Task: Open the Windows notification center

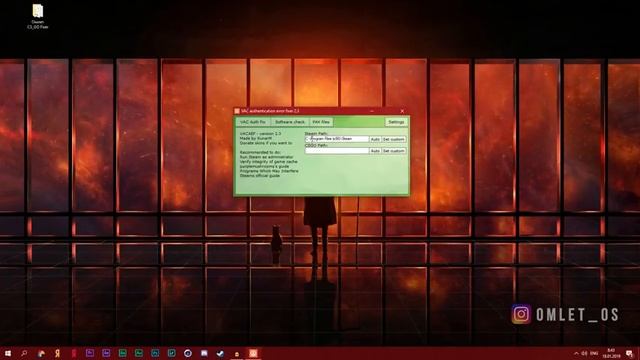Action: (630, 353)
